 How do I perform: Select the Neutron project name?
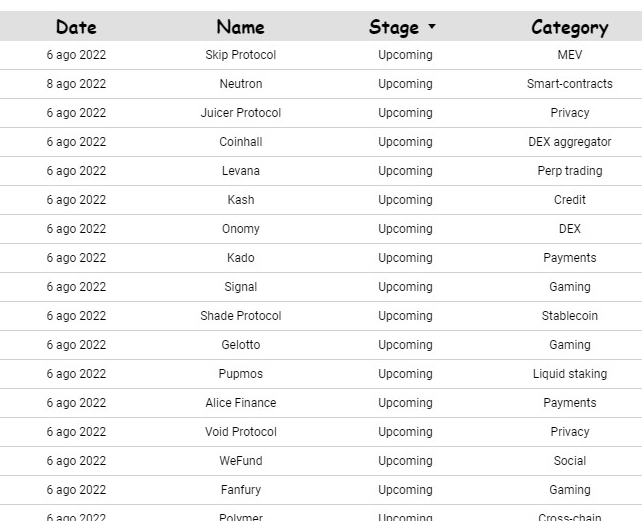click(240, 84)
